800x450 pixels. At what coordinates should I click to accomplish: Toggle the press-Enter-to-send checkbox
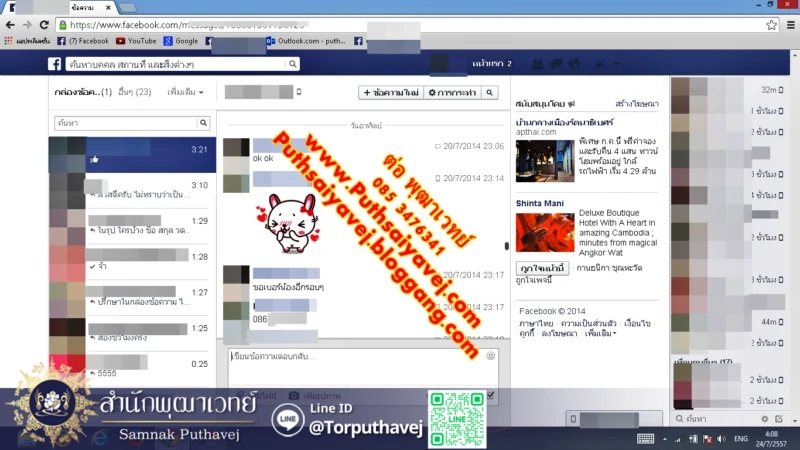(490, 395)
